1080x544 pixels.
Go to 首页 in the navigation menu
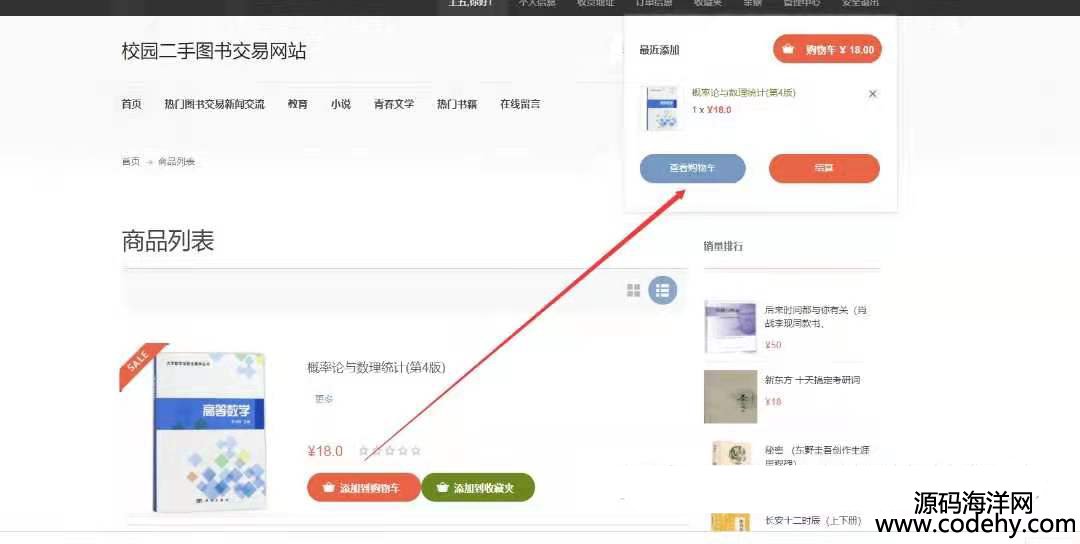132,104
